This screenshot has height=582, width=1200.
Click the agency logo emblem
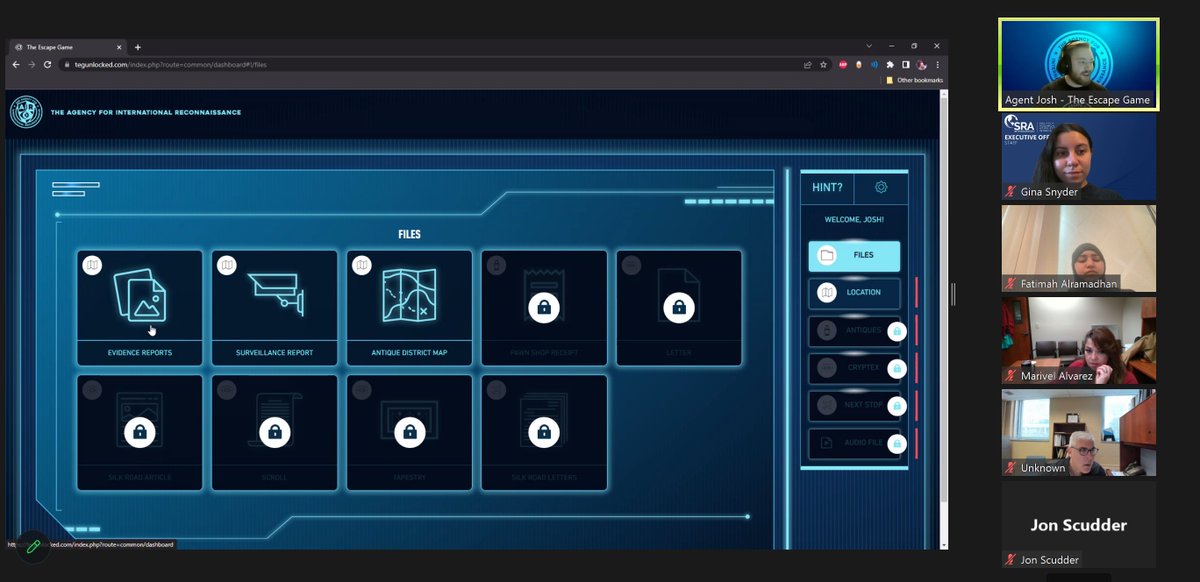pos(26,111)
